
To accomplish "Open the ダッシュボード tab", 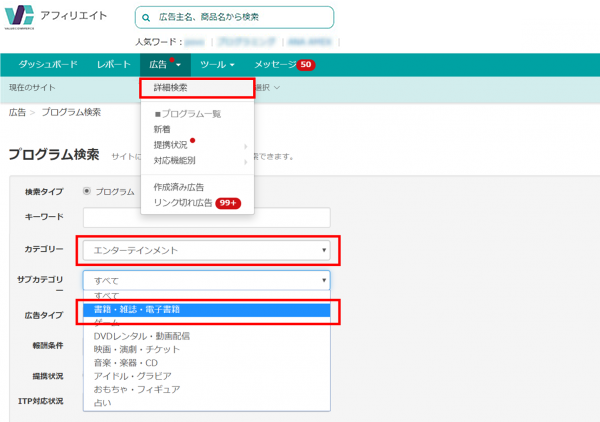I will (x=48, y=64).
